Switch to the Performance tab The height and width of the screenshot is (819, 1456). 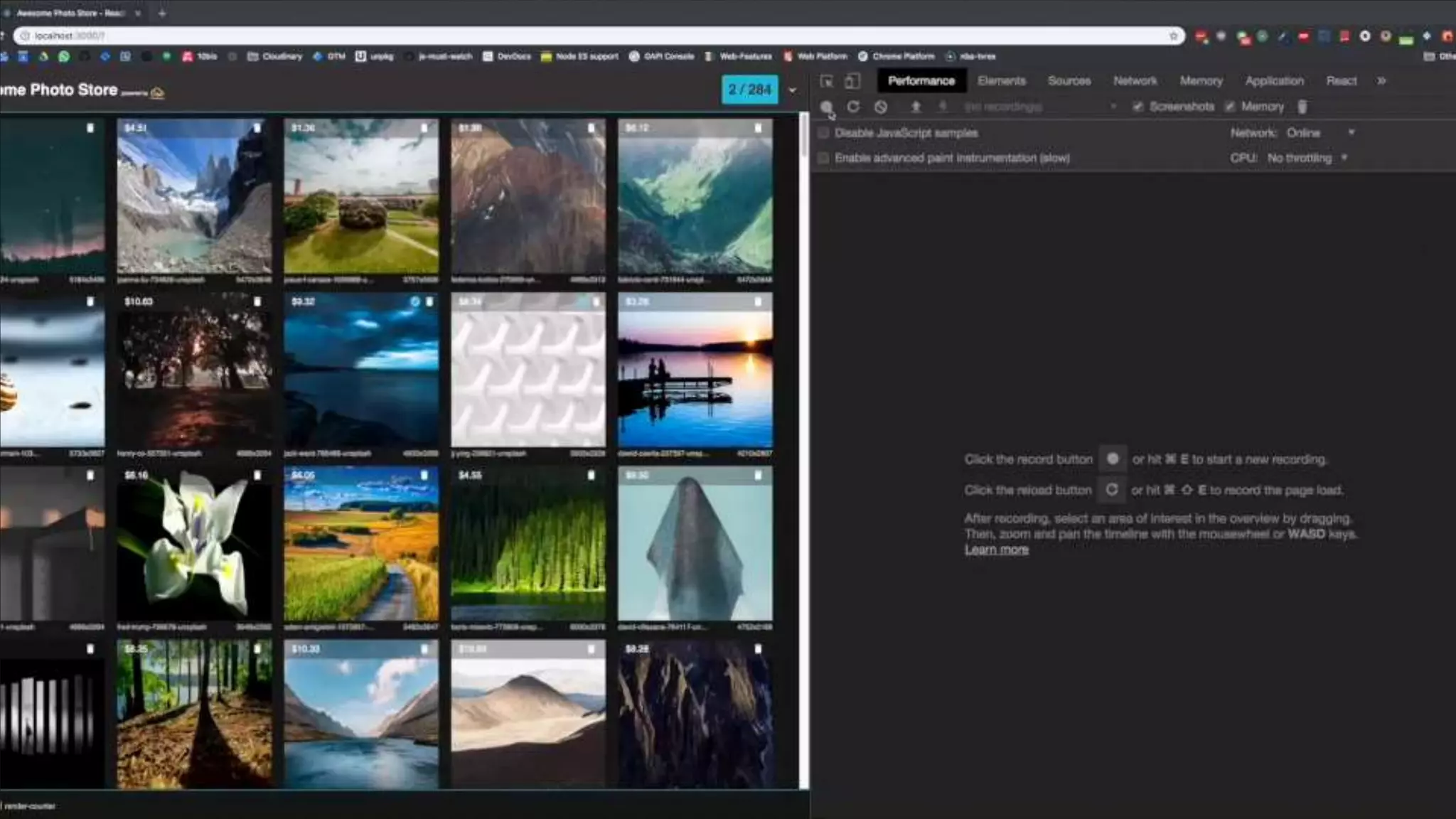921,81
